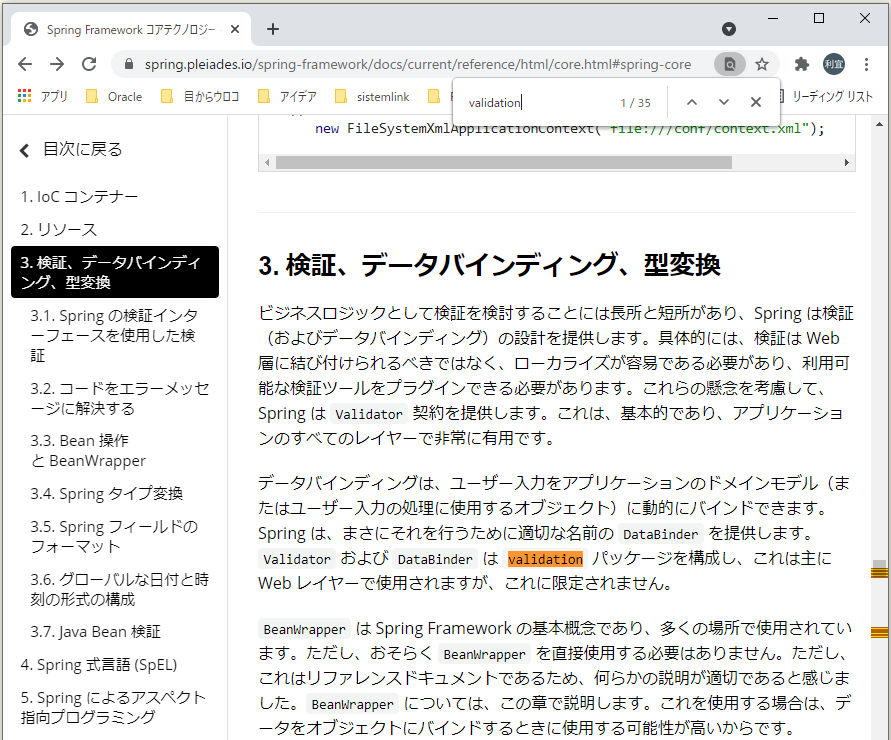The width and height of the screenshot is (891, 740).
Task: Open the アプリ grid shortcut
Action: (23, 97)
